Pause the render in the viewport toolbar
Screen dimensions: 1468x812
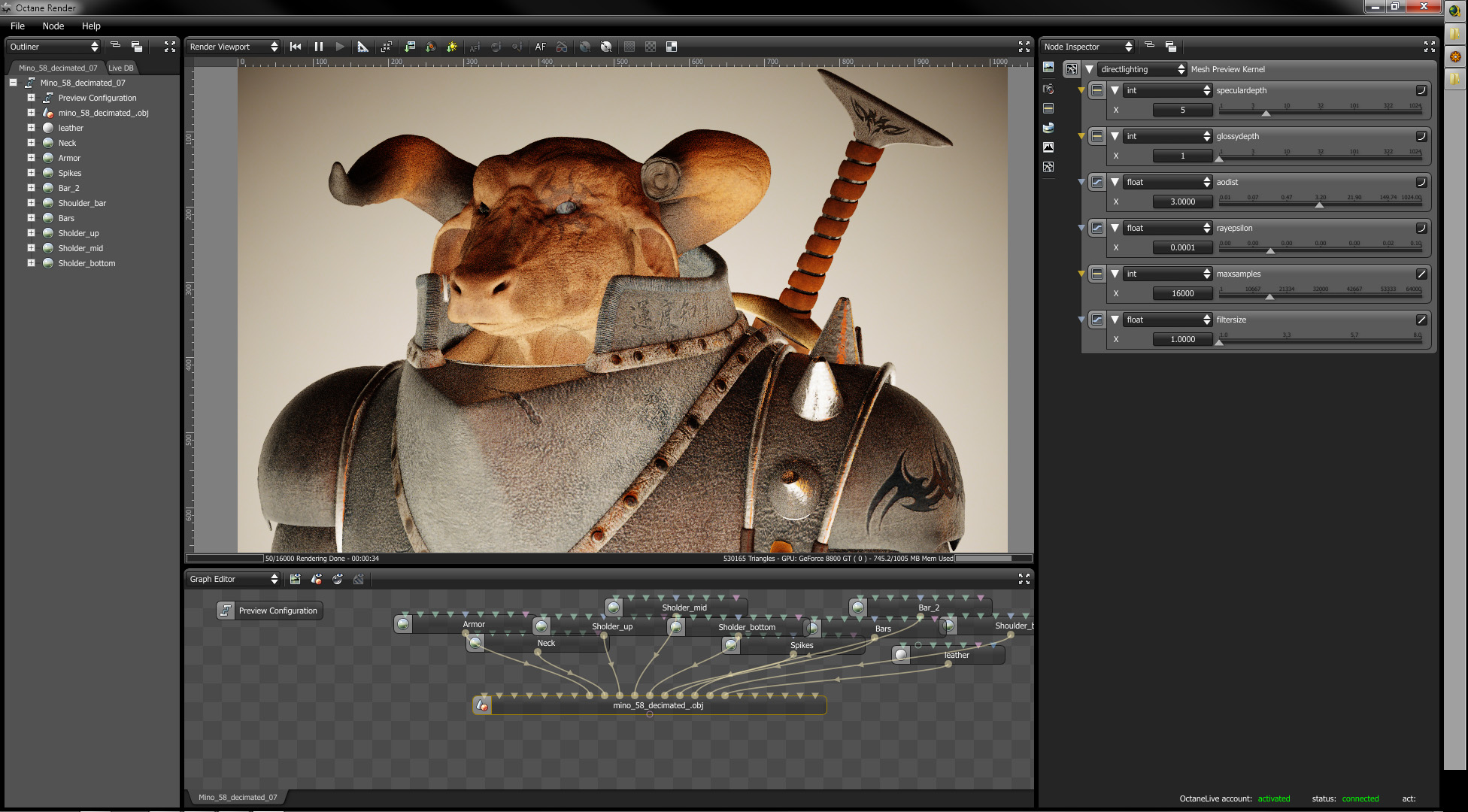[319, 47]
